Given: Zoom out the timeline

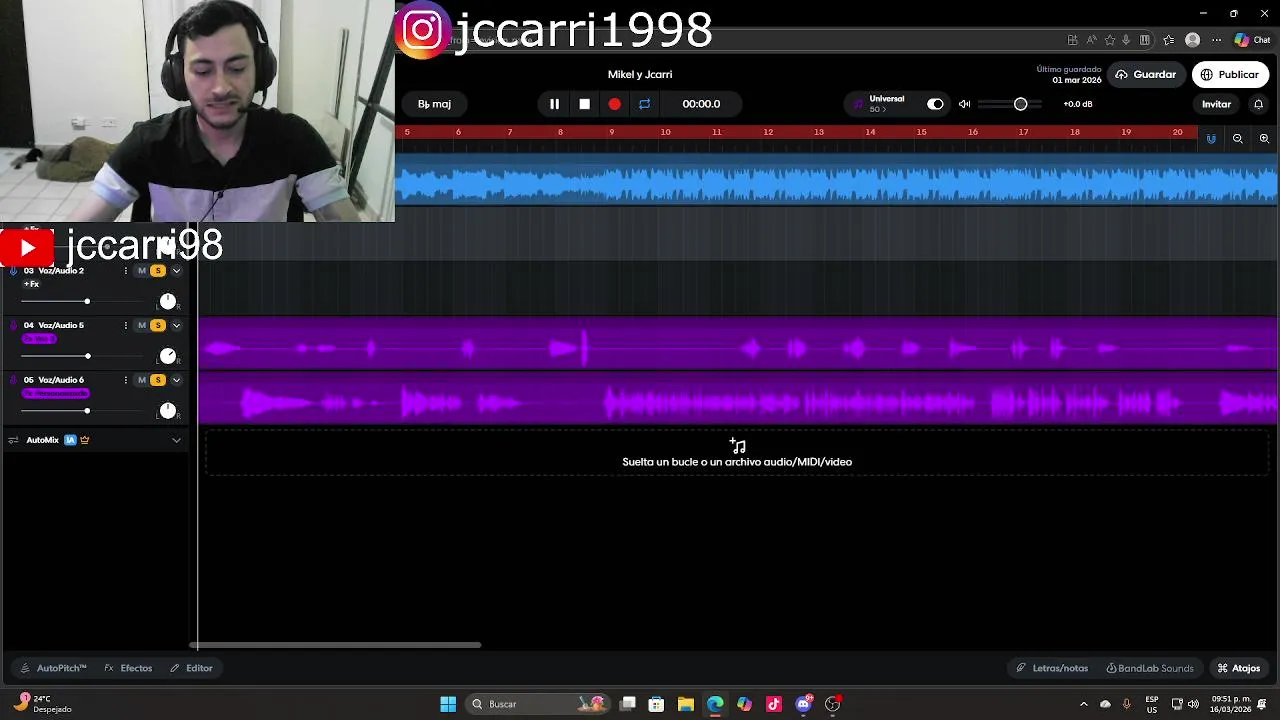Looking at the screenshot, I should [1238, 139].
